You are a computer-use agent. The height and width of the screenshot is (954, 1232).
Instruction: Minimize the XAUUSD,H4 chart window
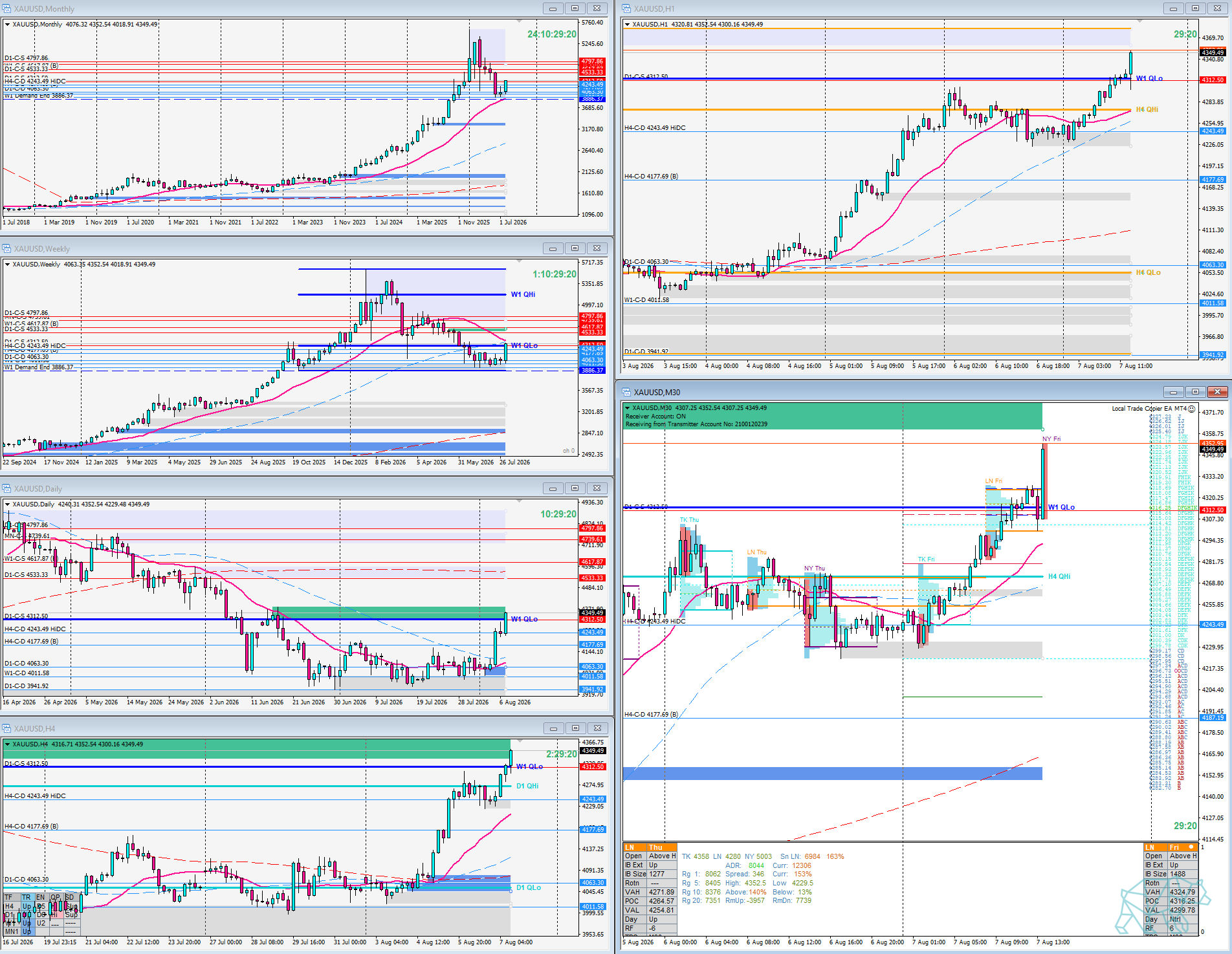tap(553, 728)
